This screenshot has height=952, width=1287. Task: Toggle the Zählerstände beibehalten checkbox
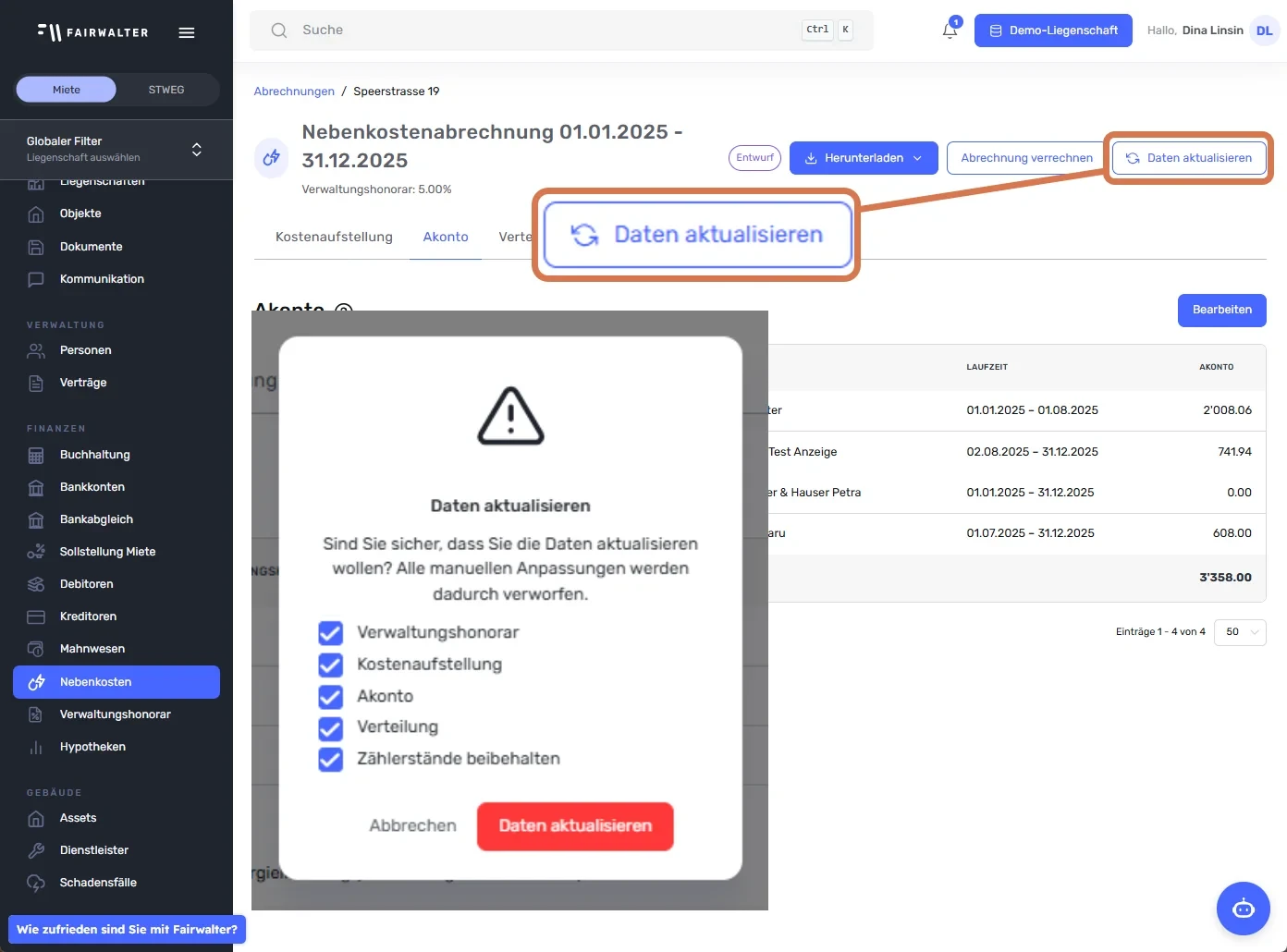pos(330,759)
